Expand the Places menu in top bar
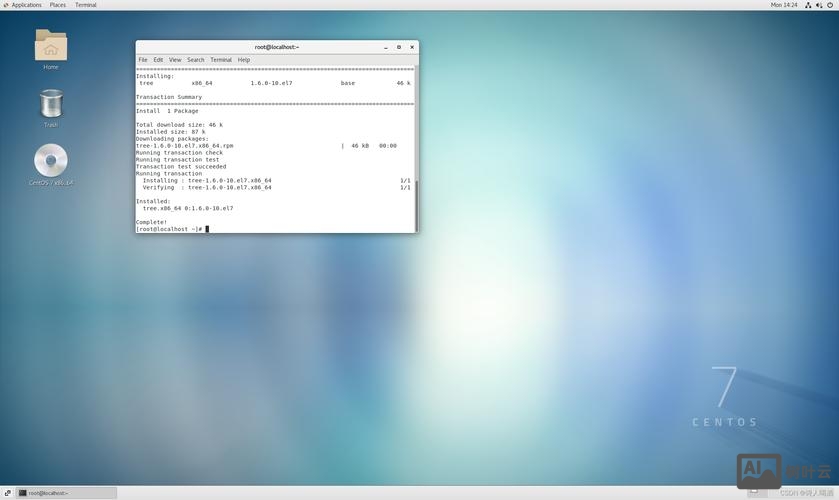The height and width of the screenshot is (500, 839). (x=58, y=5)
